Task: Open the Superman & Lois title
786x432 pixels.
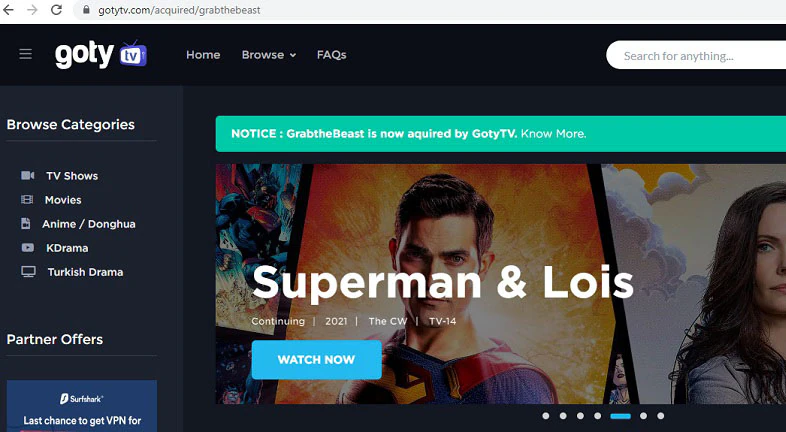Action: (x=443, y=282)
